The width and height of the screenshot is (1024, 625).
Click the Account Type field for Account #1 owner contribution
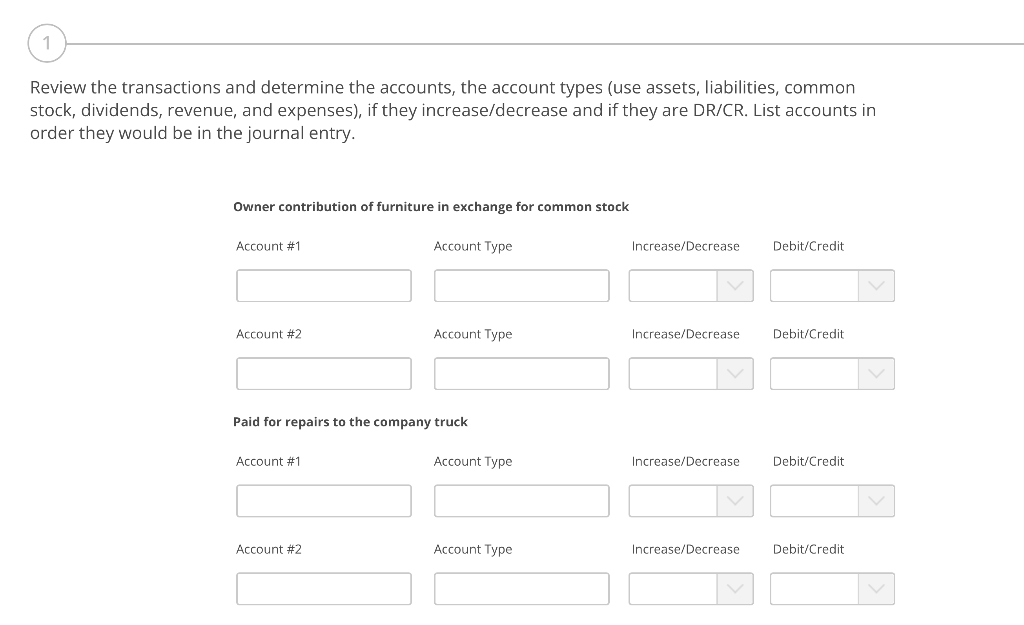tap(521, 285)
